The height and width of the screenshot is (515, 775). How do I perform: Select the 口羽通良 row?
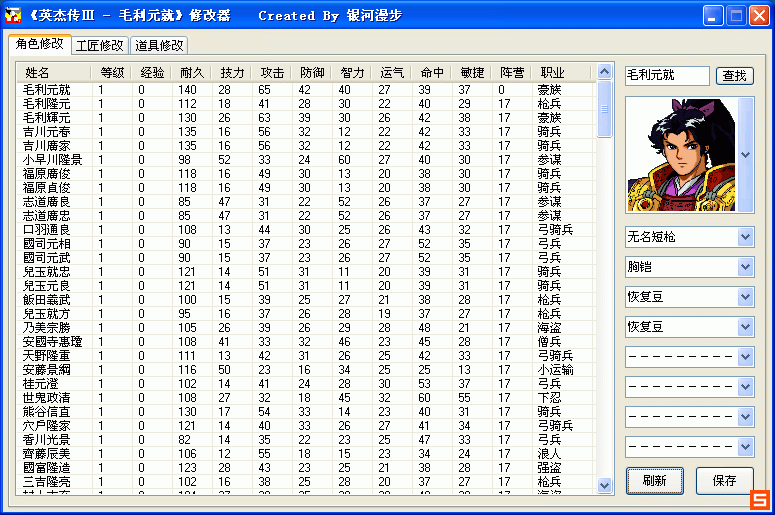(x=306, y=230)
